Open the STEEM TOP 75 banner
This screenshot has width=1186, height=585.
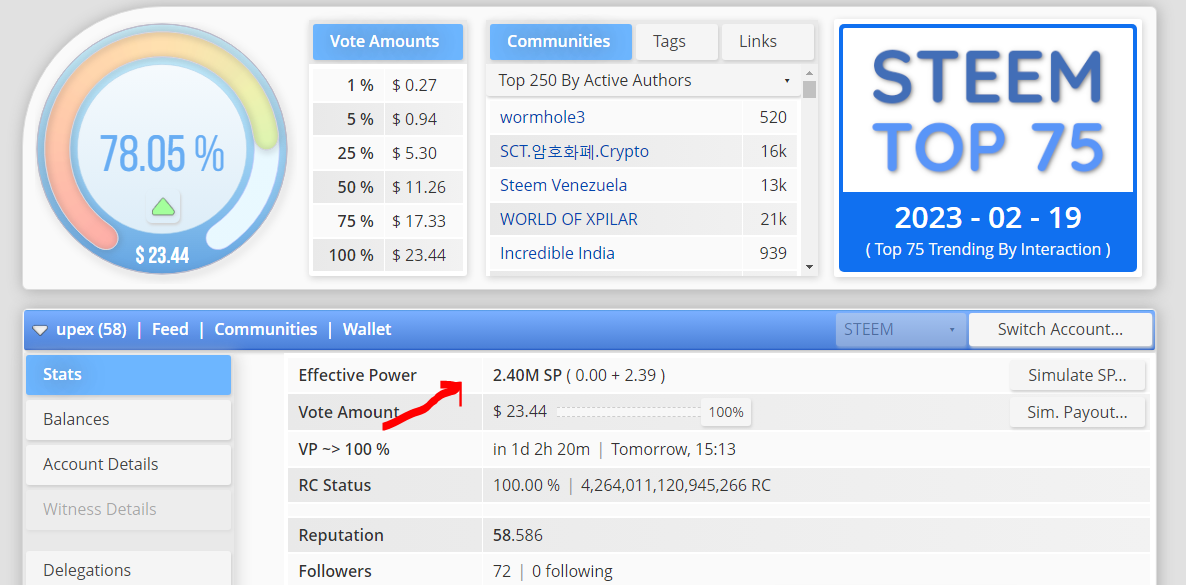(x=988, y=148)
